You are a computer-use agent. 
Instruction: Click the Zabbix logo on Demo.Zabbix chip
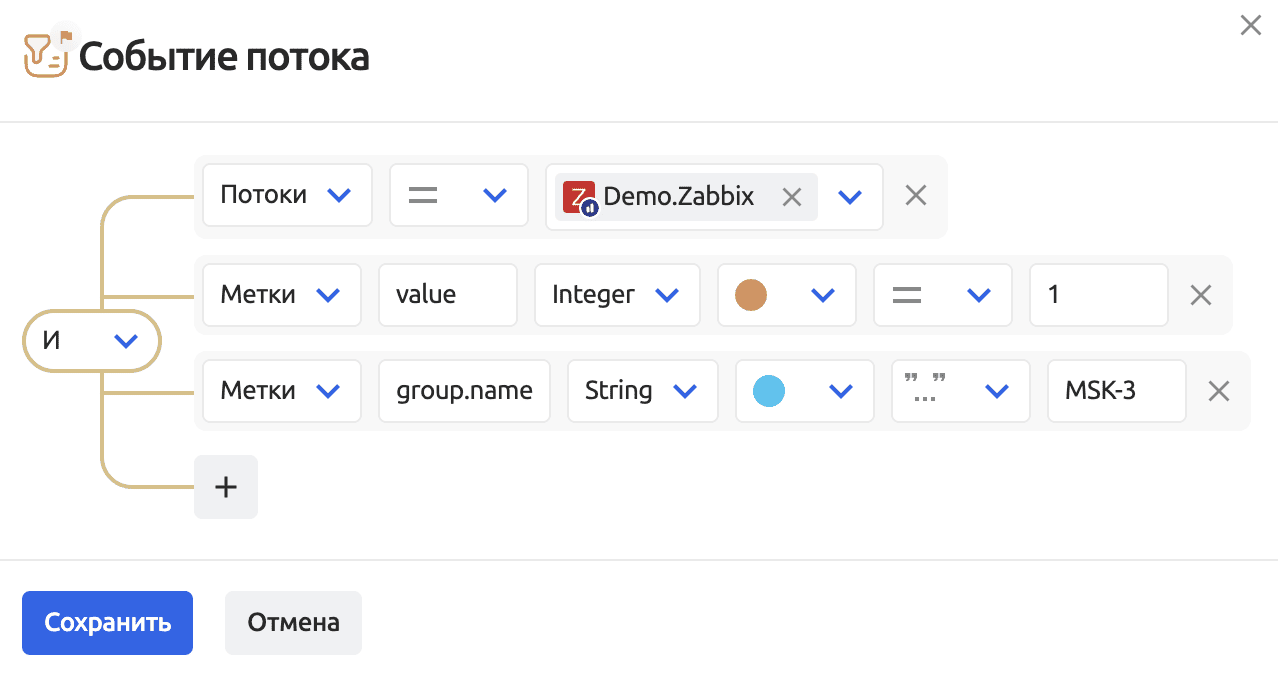pyautogui.click(x=579, y=197)
